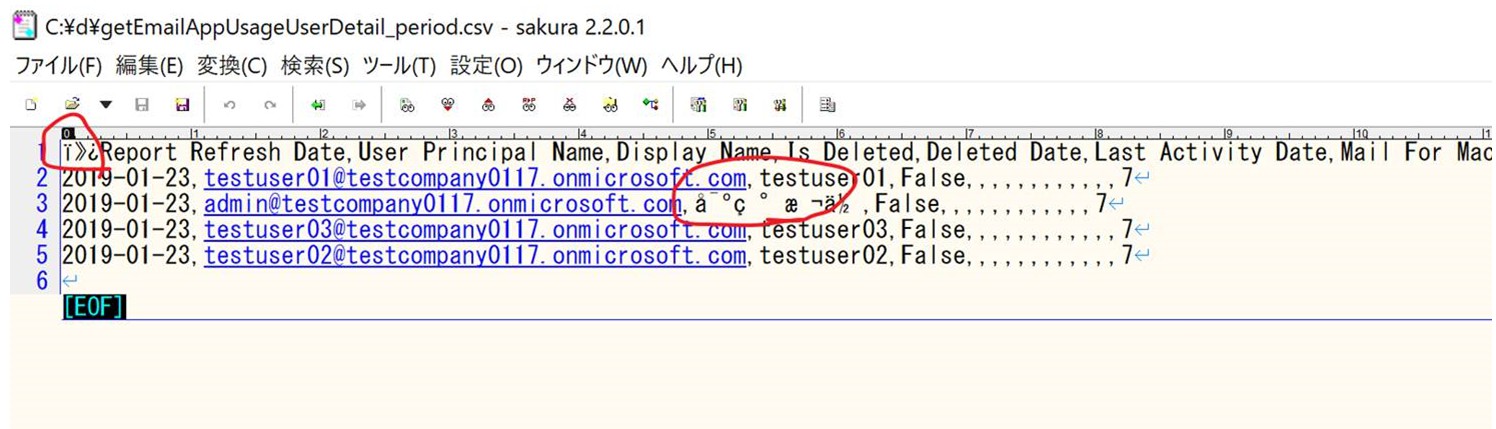The width and height of the screenshot is (1496, 429).
Task: Click the admin@testcompany0117 email link
Action: coord(440,204)
